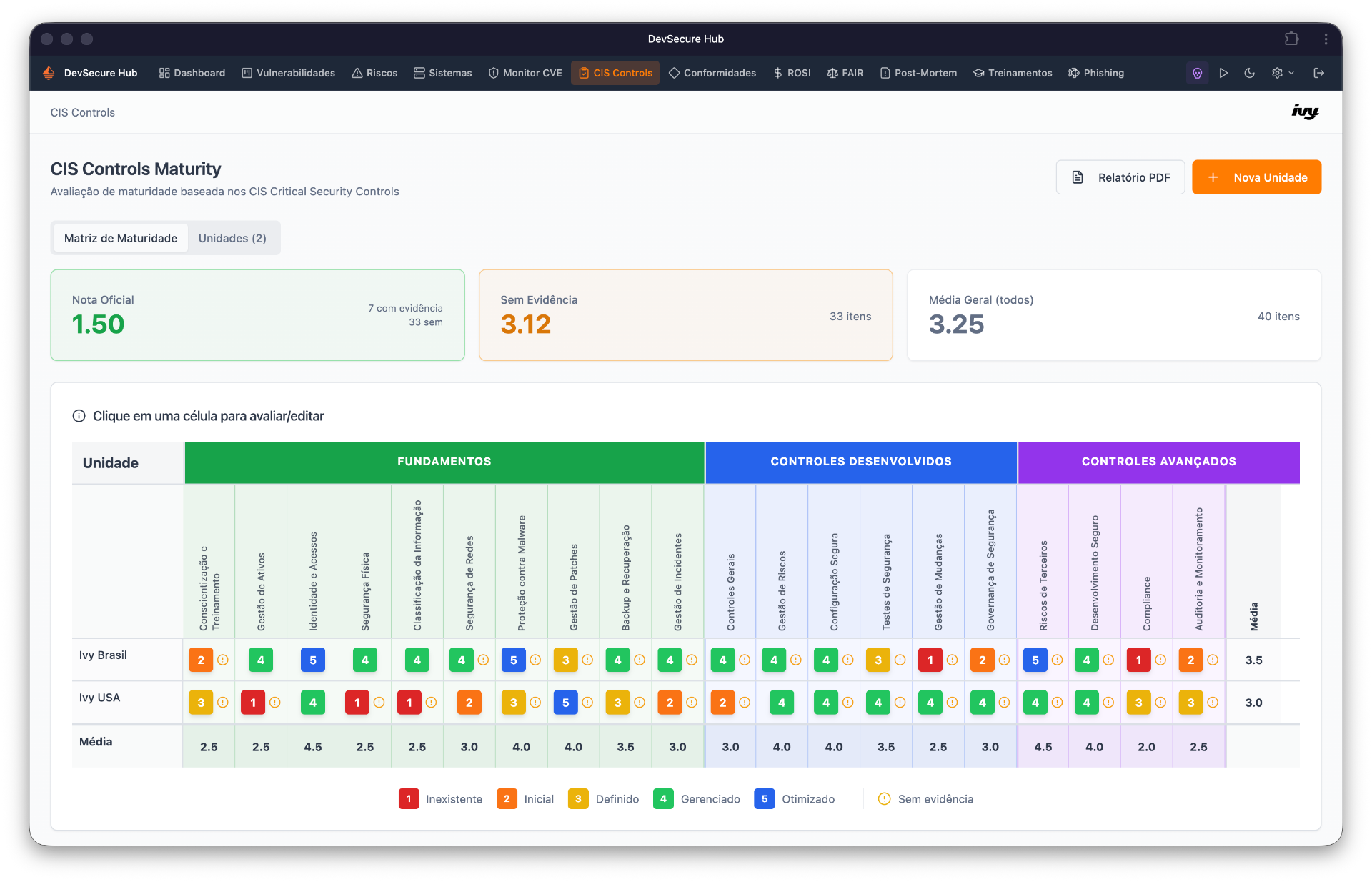Click no-evidence icon for Ivy Brasil Governança de Segurança
Screen dimensions: 1372x882
click(1005, 660)
